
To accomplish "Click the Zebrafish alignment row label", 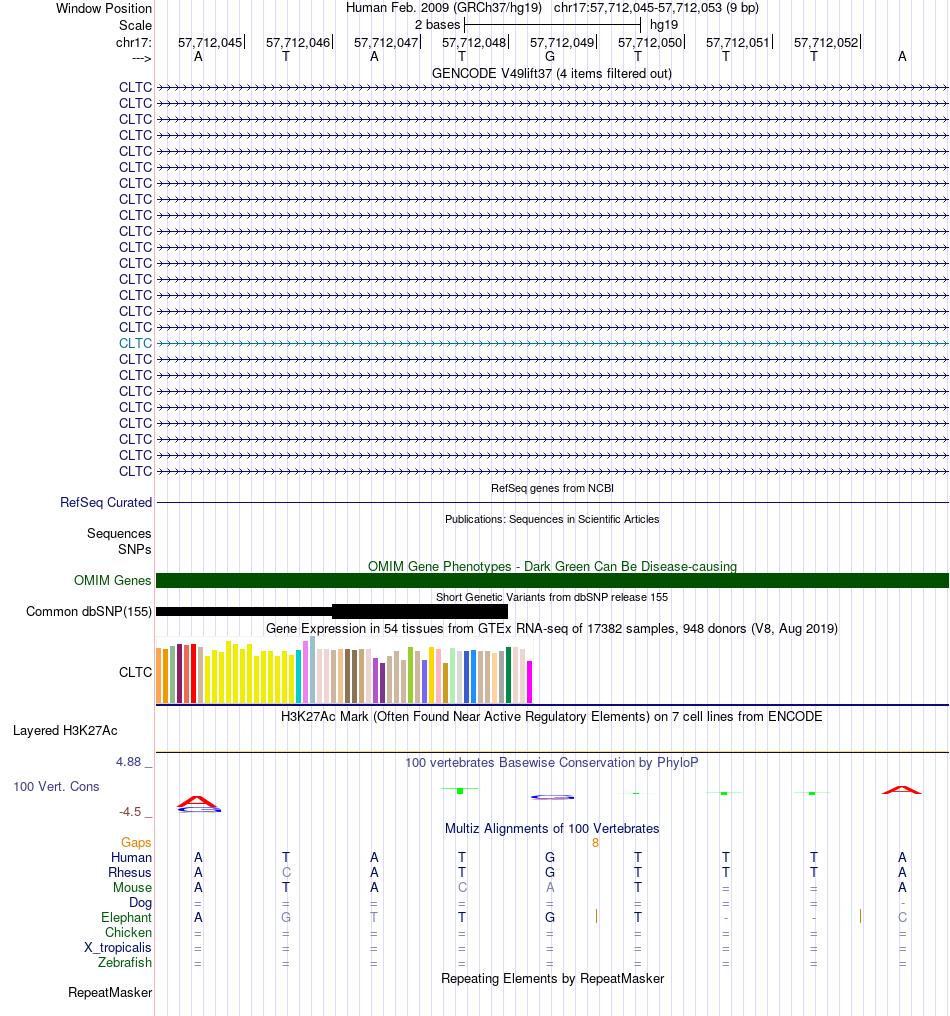I will click(x=125, y=962).
